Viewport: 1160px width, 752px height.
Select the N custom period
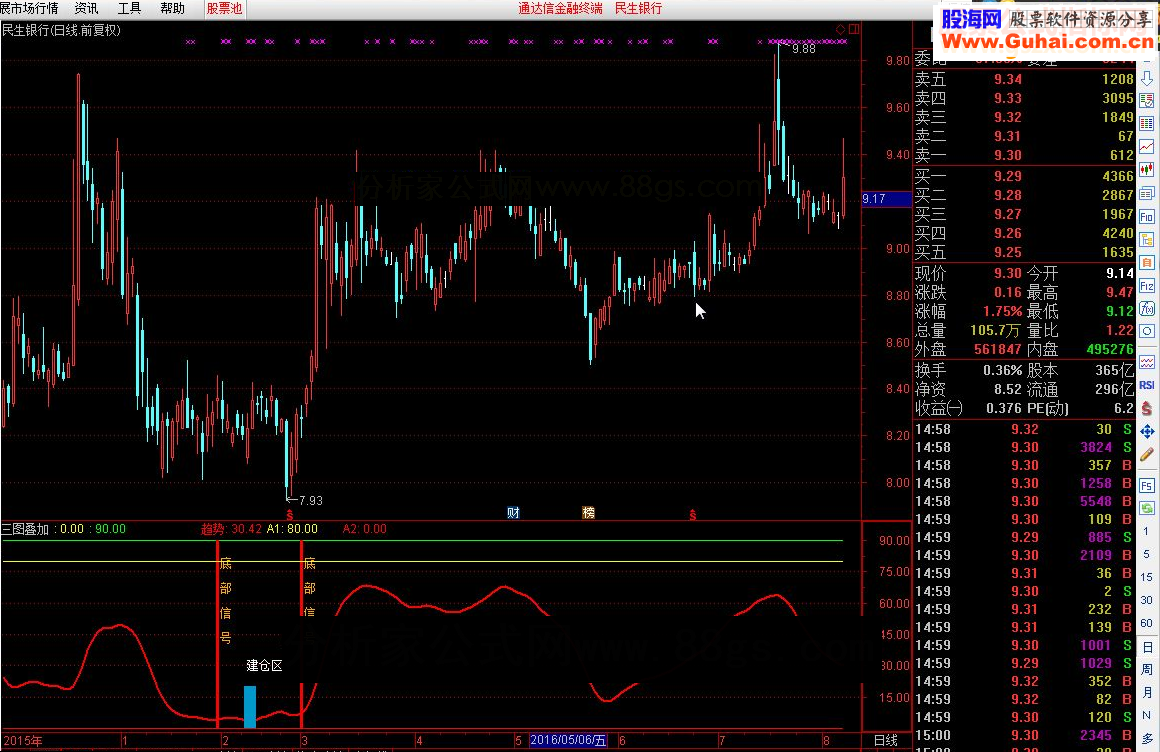click(1147, 716)
